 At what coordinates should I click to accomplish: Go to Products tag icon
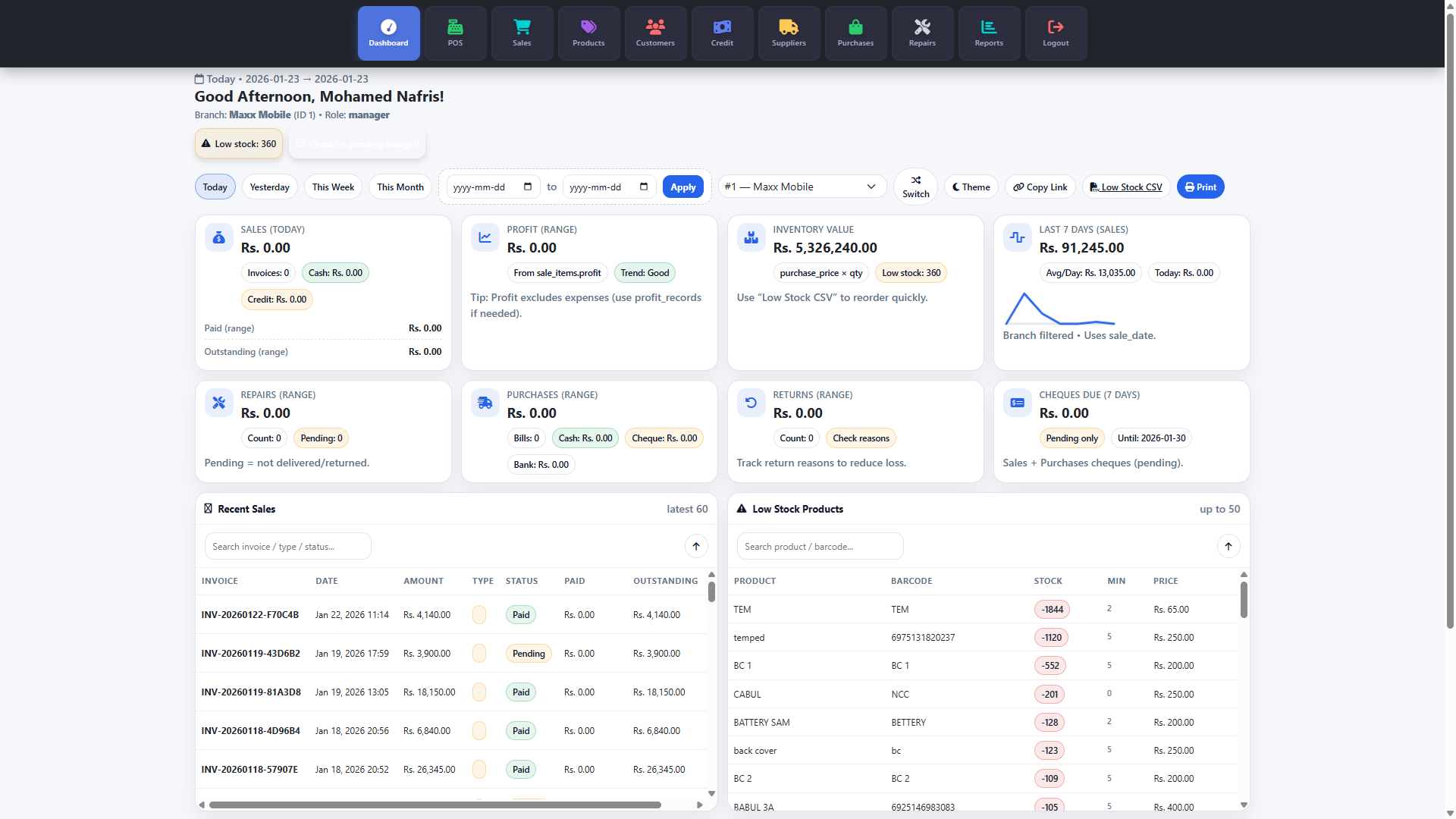coord(588,27)
